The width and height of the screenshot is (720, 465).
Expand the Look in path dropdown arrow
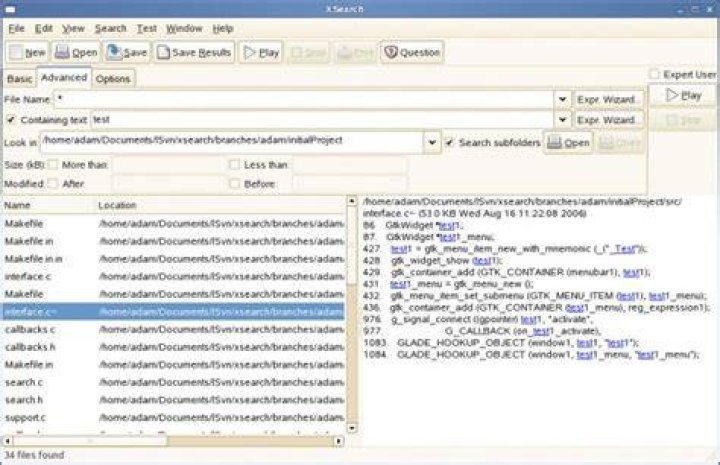432,143
